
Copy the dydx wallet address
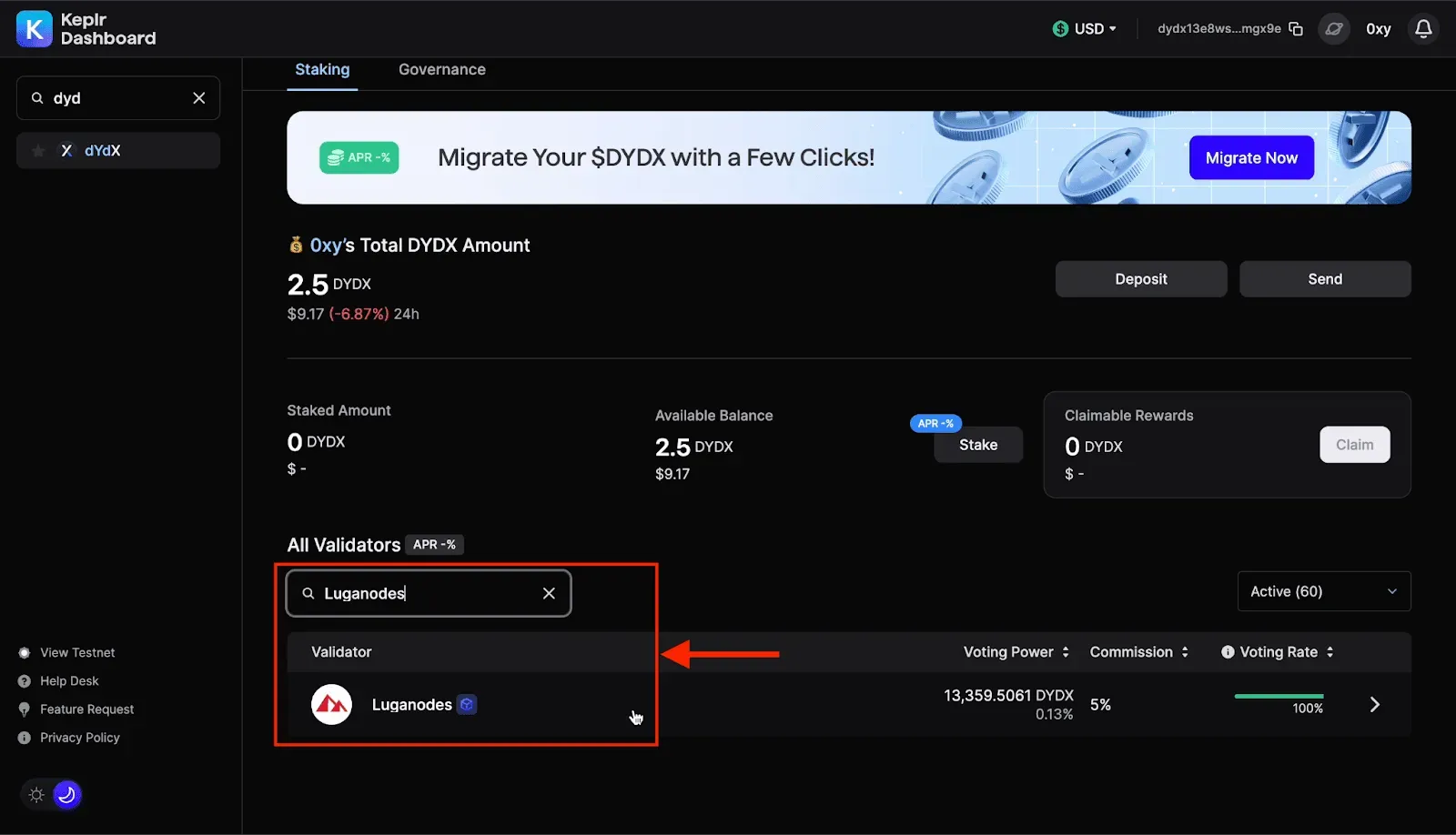(1296, 29)
